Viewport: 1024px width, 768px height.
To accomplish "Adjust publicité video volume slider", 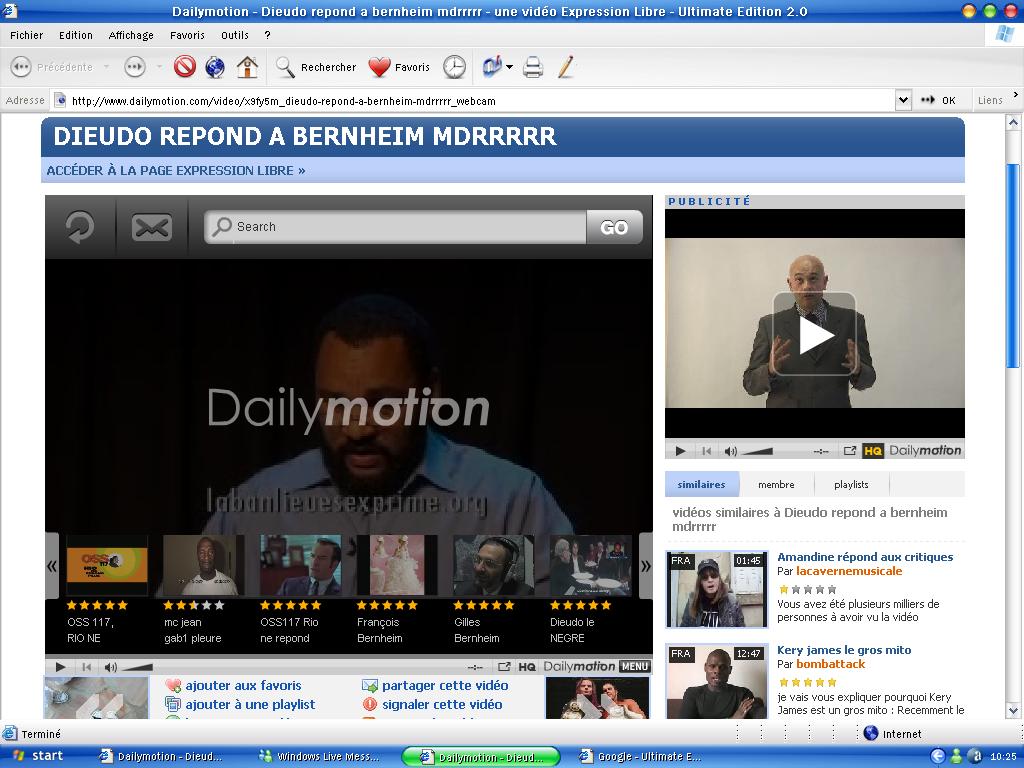I will 757,451.
